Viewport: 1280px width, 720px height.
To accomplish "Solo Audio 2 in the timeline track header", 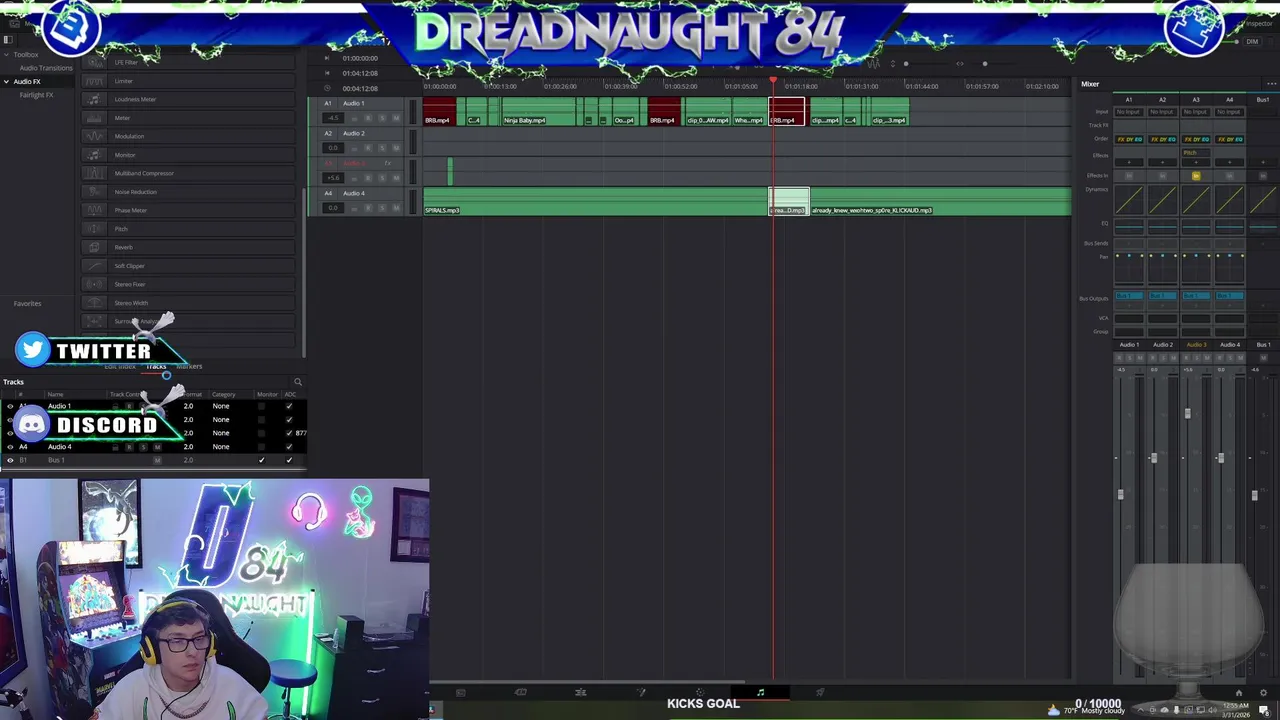I will pyautogui.click(x=382, y=148).
